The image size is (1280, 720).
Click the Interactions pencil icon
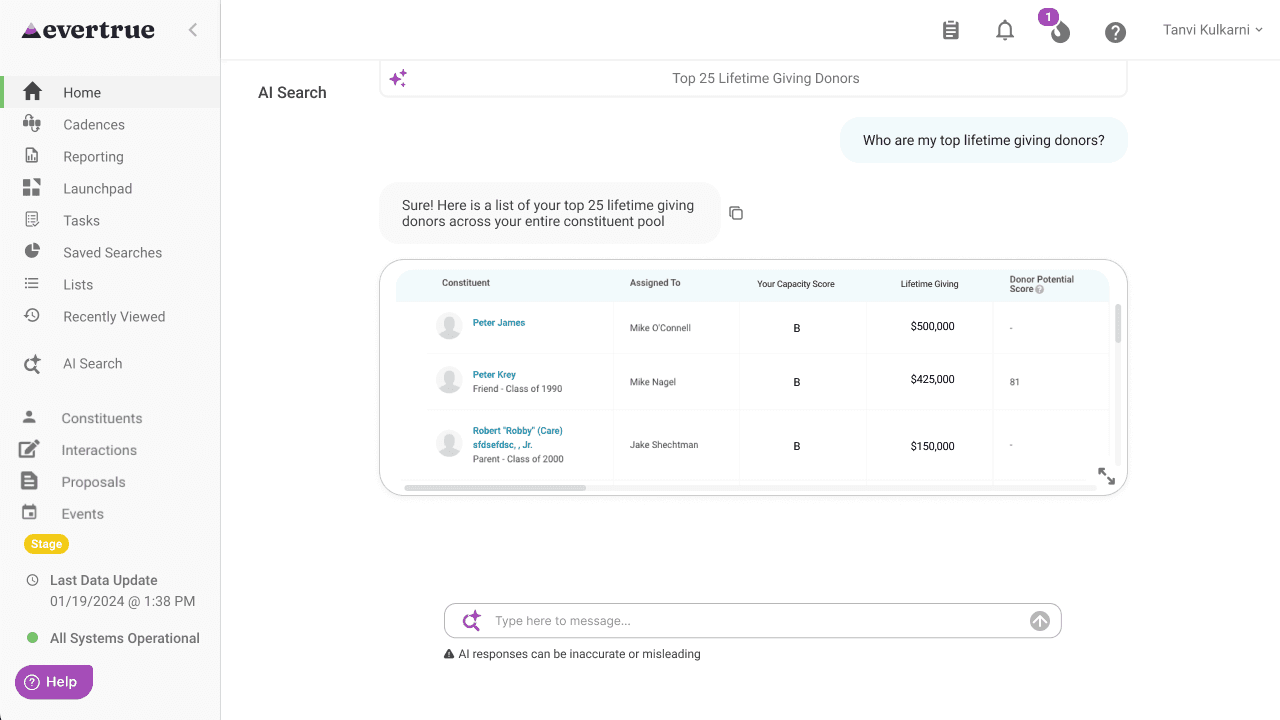30,449
